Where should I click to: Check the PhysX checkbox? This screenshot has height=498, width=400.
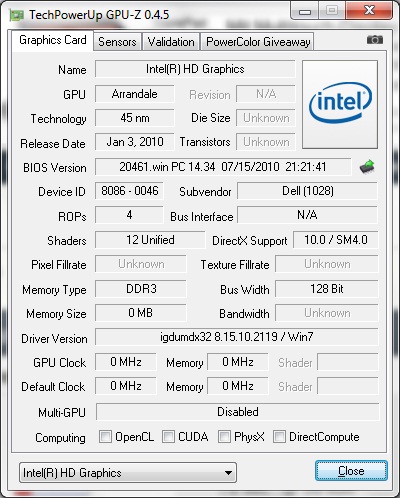(x=224, y=436)
